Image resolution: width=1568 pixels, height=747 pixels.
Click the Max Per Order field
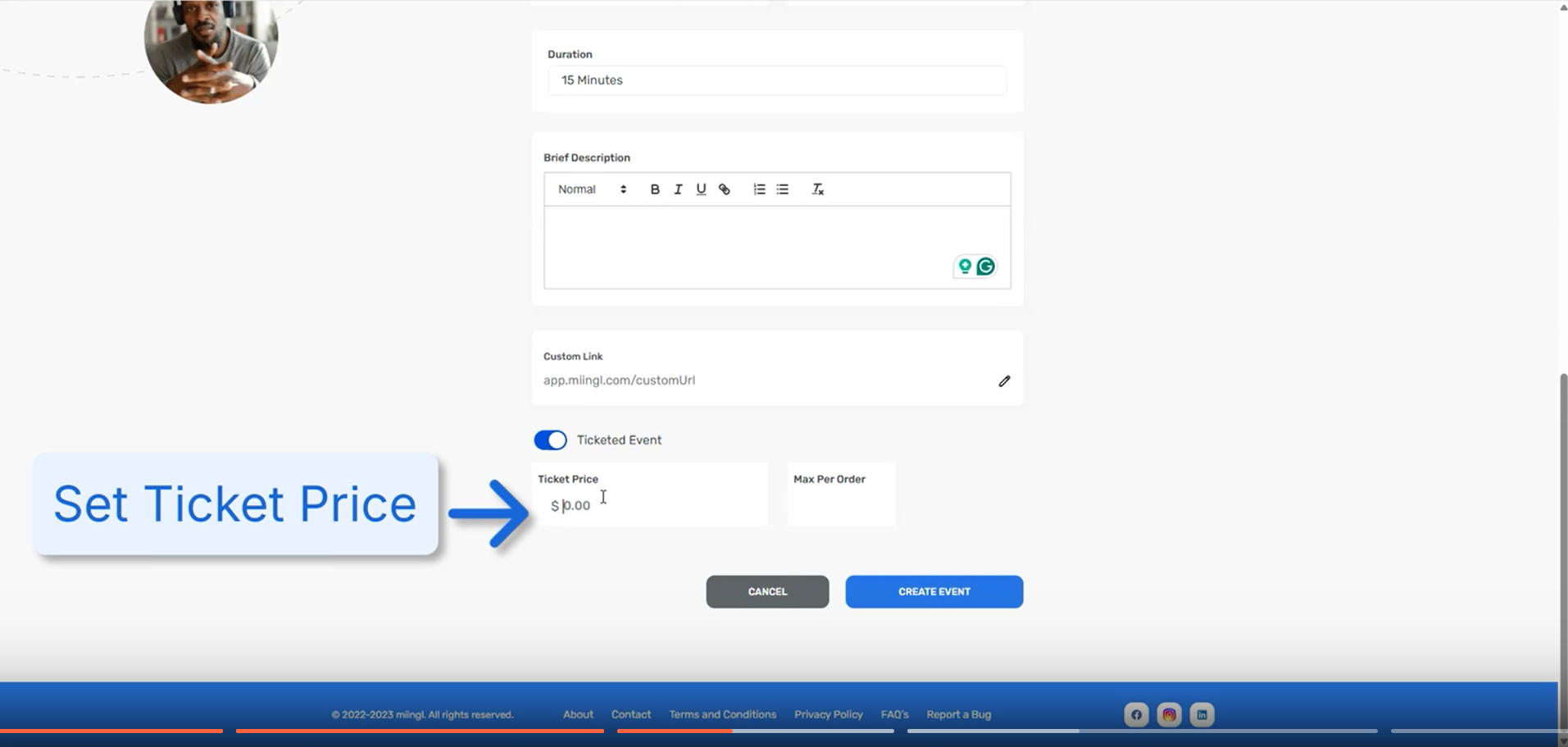tap(841, 506)
